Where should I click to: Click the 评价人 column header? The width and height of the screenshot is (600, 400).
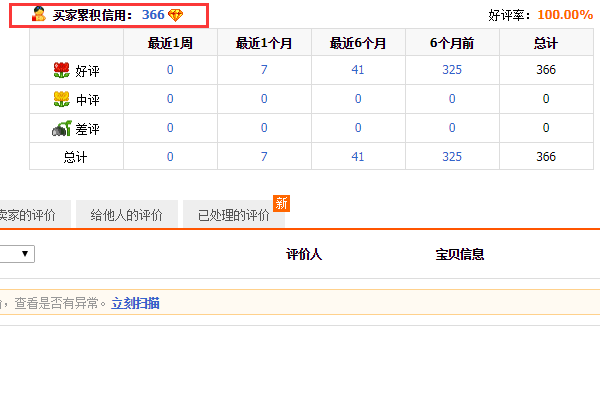click(304, 254)
